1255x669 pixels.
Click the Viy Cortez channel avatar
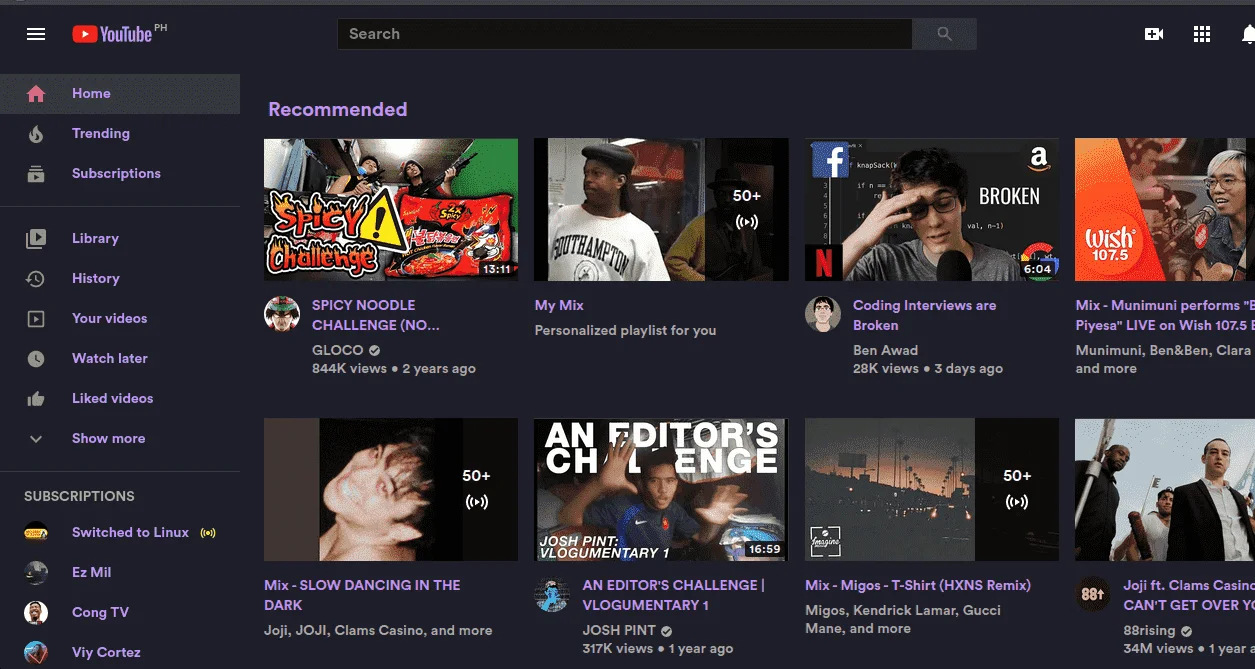pyautogui.click(x=36, y=653)
